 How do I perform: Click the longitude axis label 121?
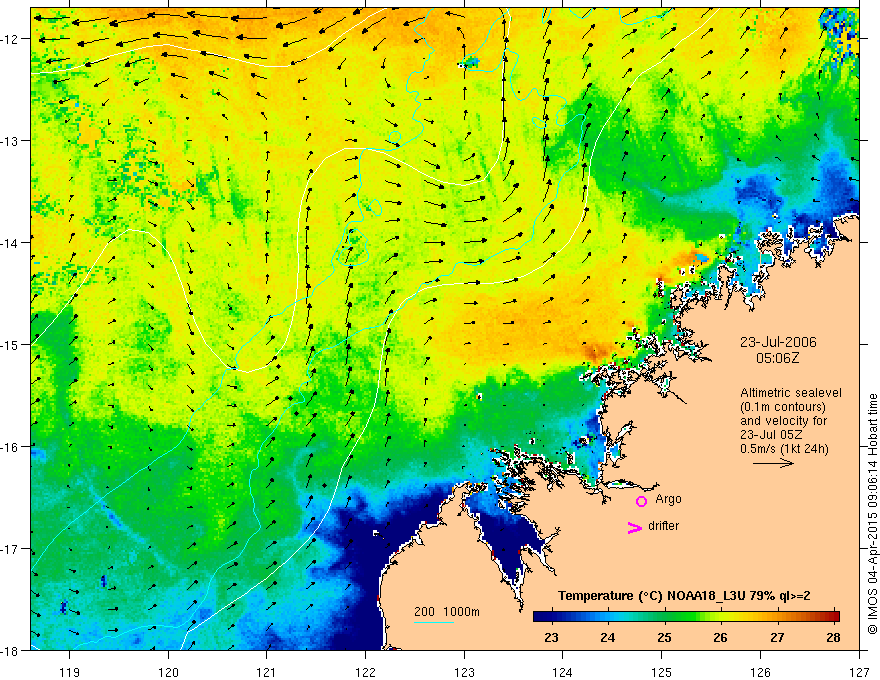point(267,672)
